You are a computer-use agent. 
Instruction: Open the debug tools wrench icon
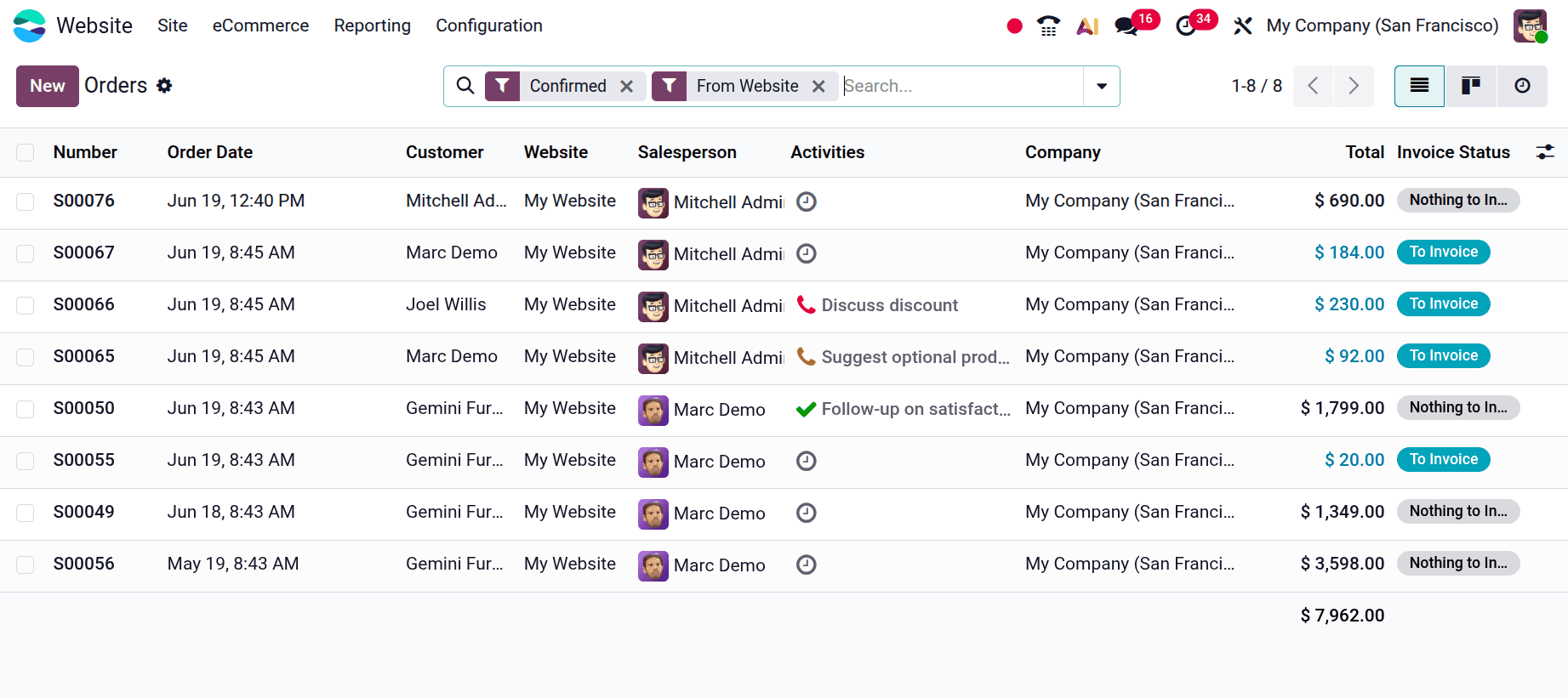[x=1243, y=26]
